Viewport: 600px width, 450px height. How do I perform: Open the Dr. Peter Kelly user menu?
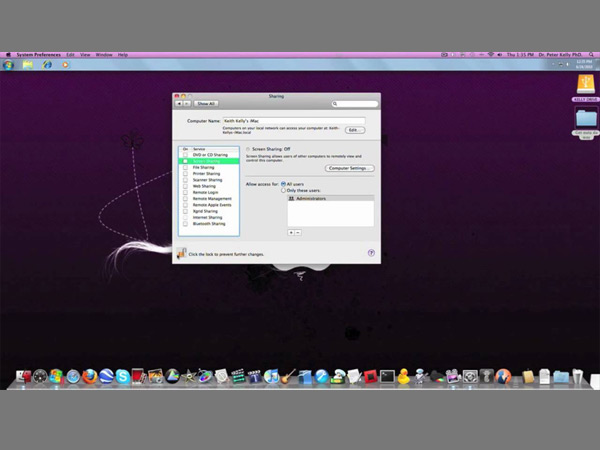pos(560,55)
